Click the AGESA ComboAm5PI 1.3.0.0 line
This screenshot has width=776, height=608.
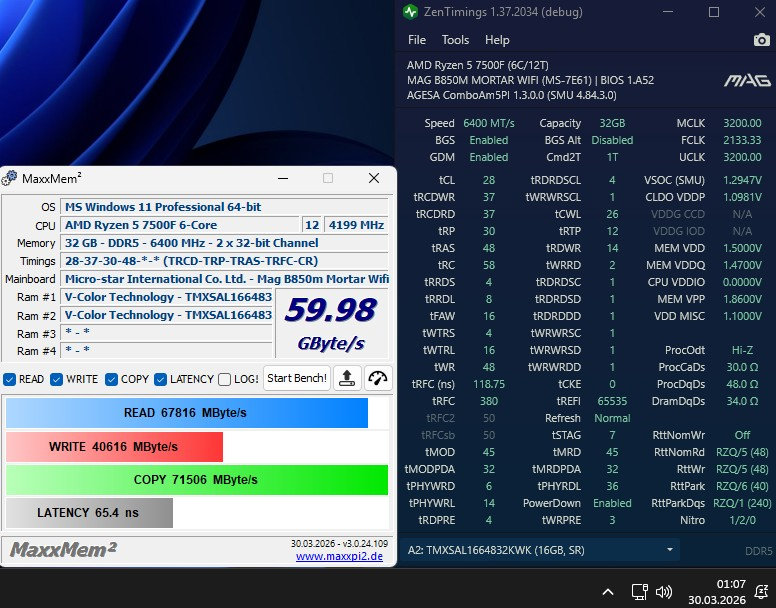pos(512,95)
